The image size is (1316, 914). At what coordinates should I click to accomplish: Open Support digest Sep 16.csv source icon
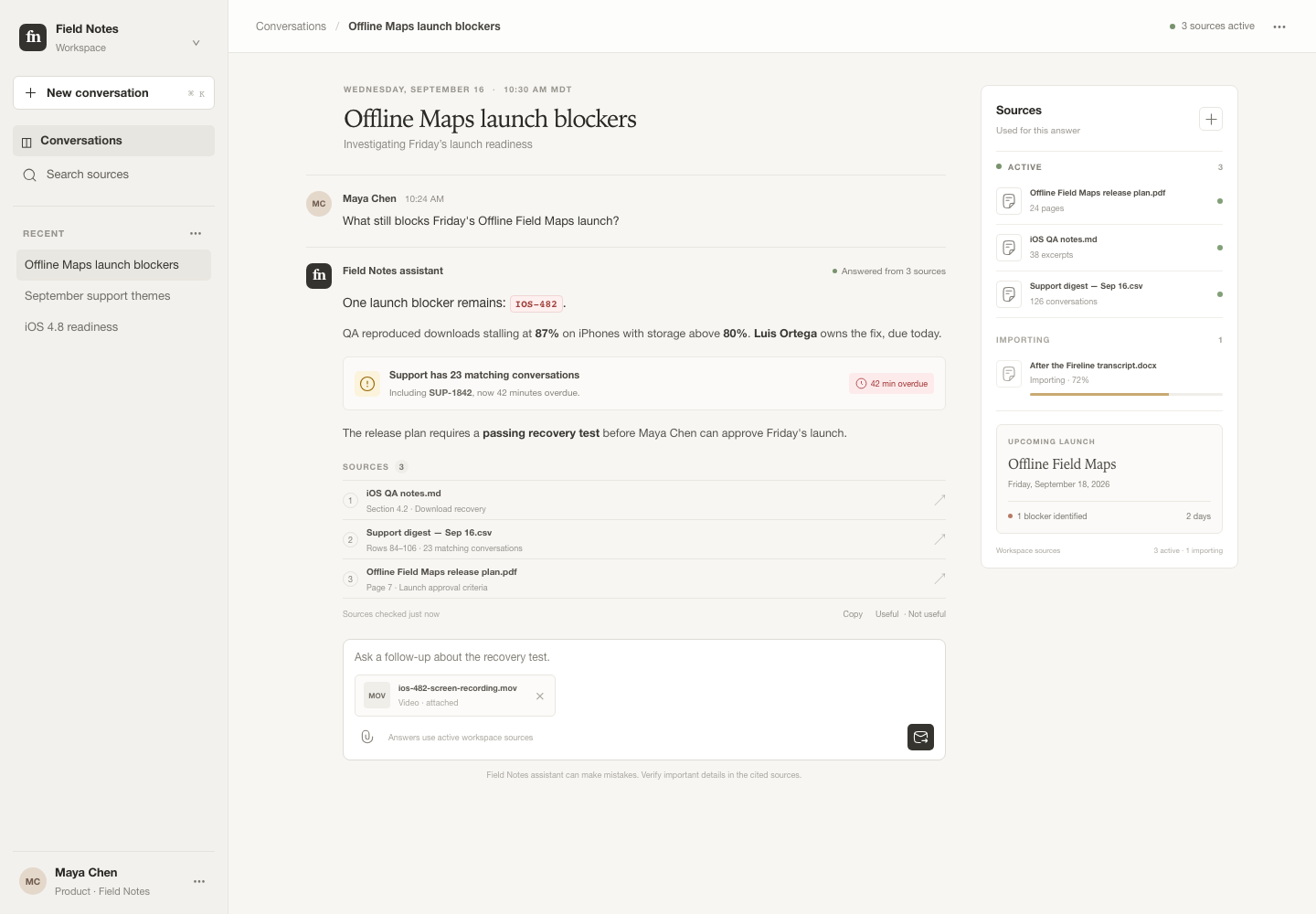[x=1009, y=294]
